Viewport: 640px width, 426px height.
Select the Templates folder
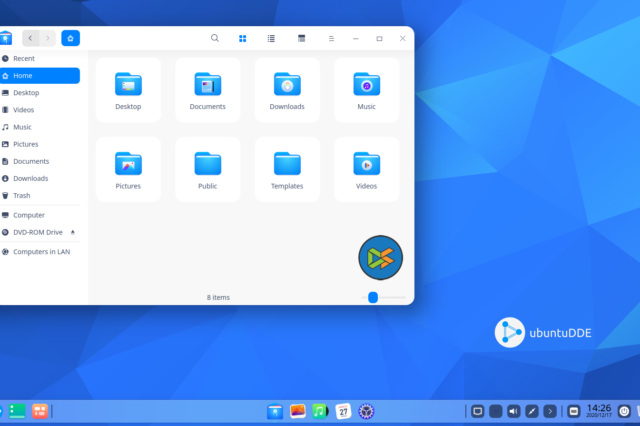[x=287, y=163]
